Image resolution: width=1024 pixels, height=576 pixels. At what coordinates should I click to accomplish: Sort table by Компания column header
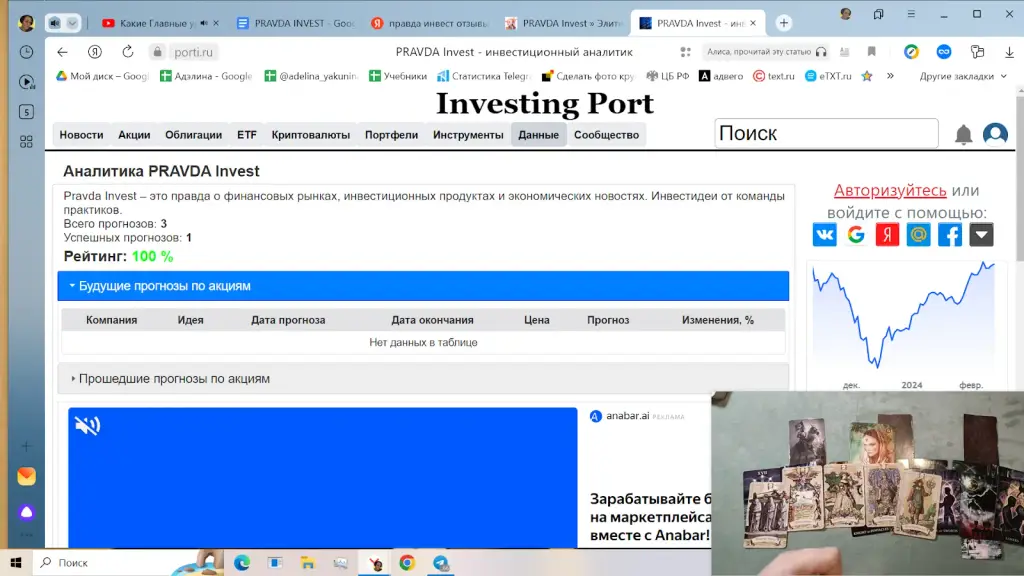[x=111, y=320]
